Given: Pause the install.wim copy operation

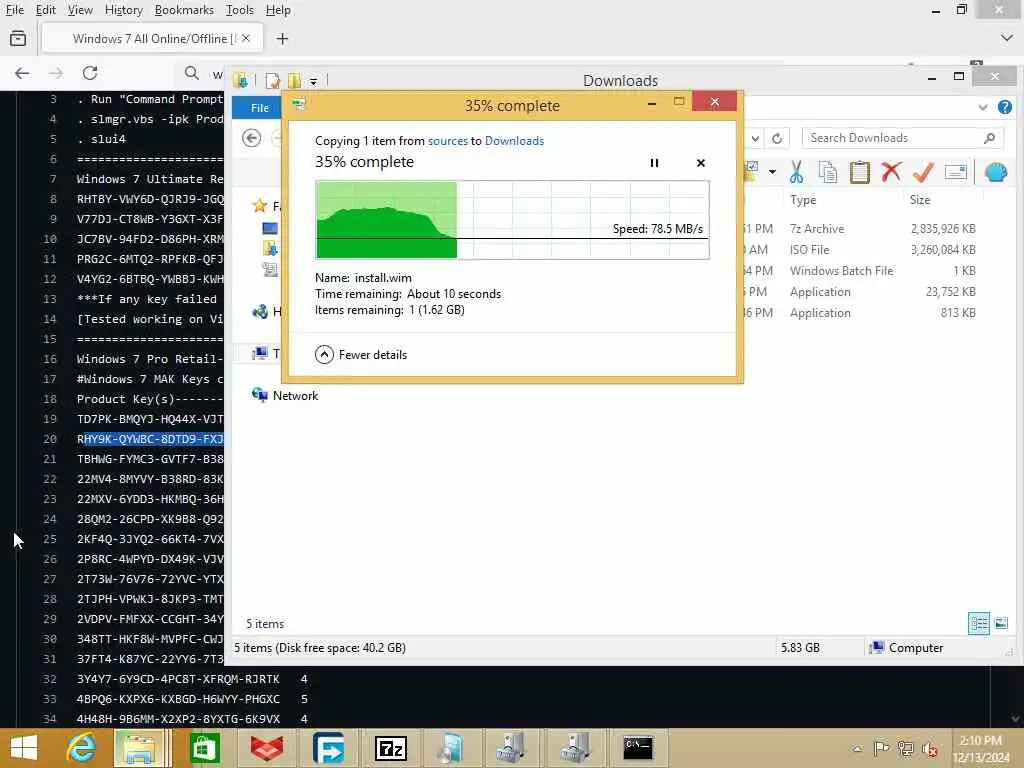Looking at the screenshot, I should click(654, 163).
